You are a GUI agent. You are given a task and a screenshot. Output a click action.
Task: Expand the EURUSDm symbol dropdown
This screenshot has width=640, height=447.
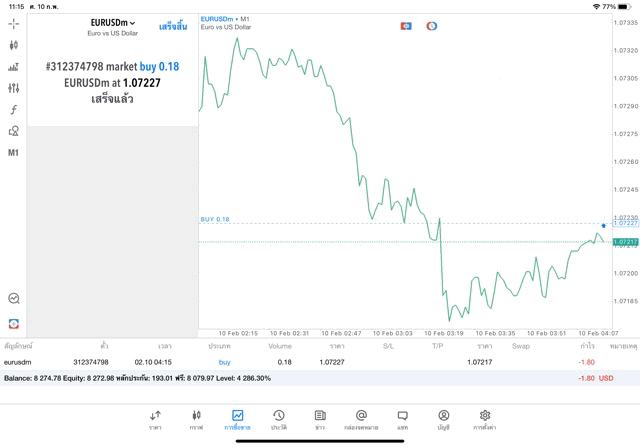point(112,23)
